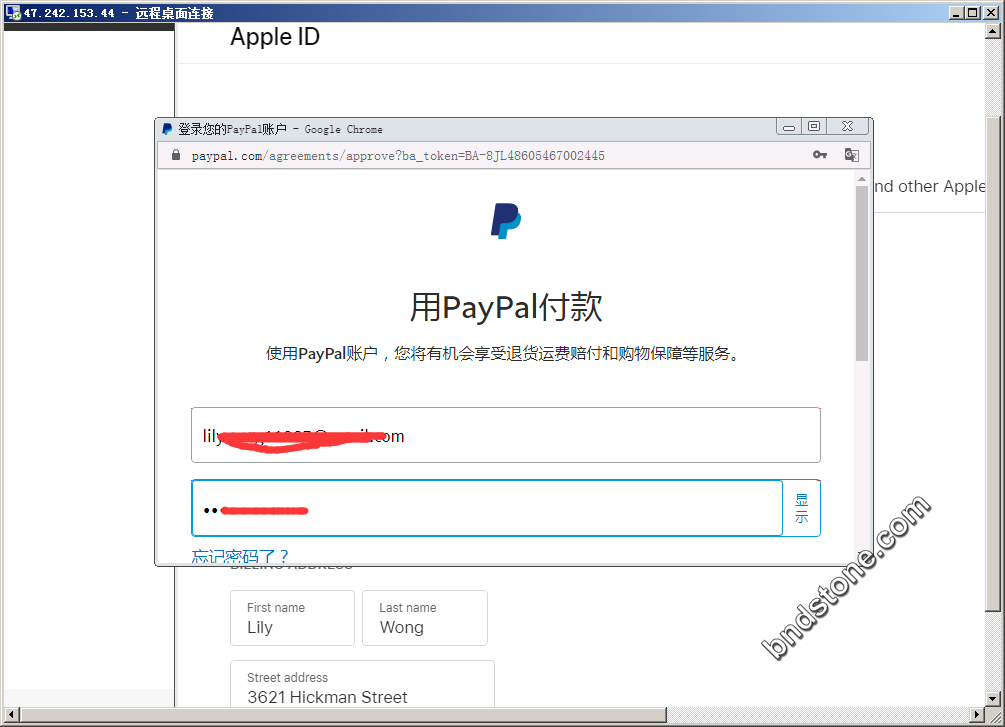Click the Remote Desktop horizontal scrollbar thumb
Viewport: 1005px width, 727px height.
click(x=342, y=714)
